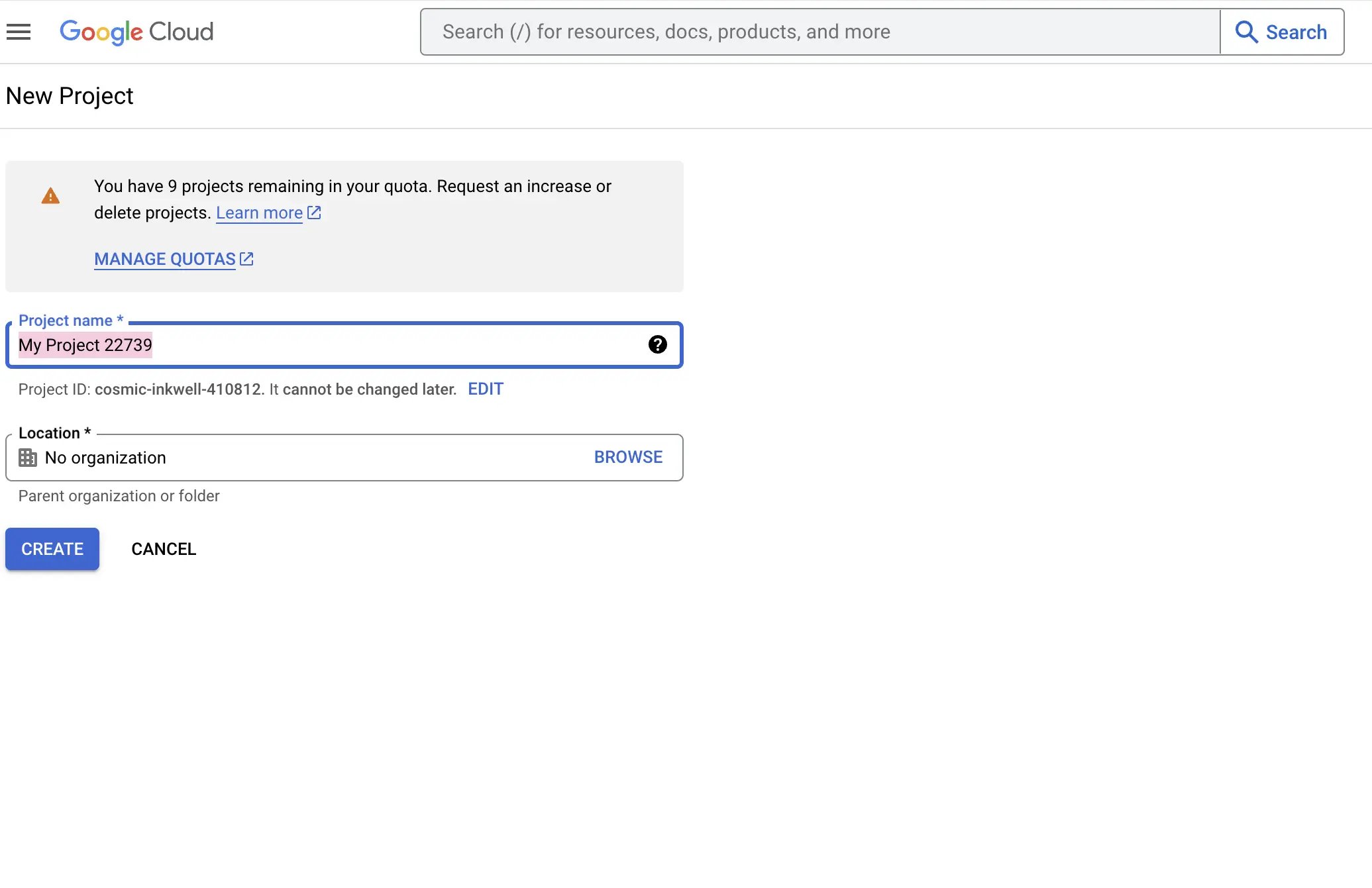Screen dimensions: 1372x888
Task: Click the organization building icon in Location field
Action: [x=27, y=458]
